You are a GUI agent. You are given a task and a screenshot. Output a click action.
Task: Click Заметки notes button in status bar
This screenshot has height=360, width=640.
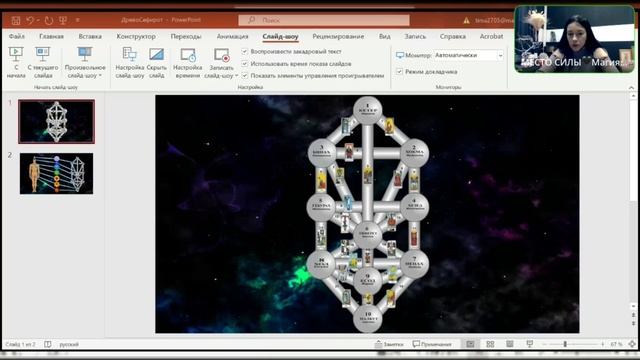tap(389, 344)
